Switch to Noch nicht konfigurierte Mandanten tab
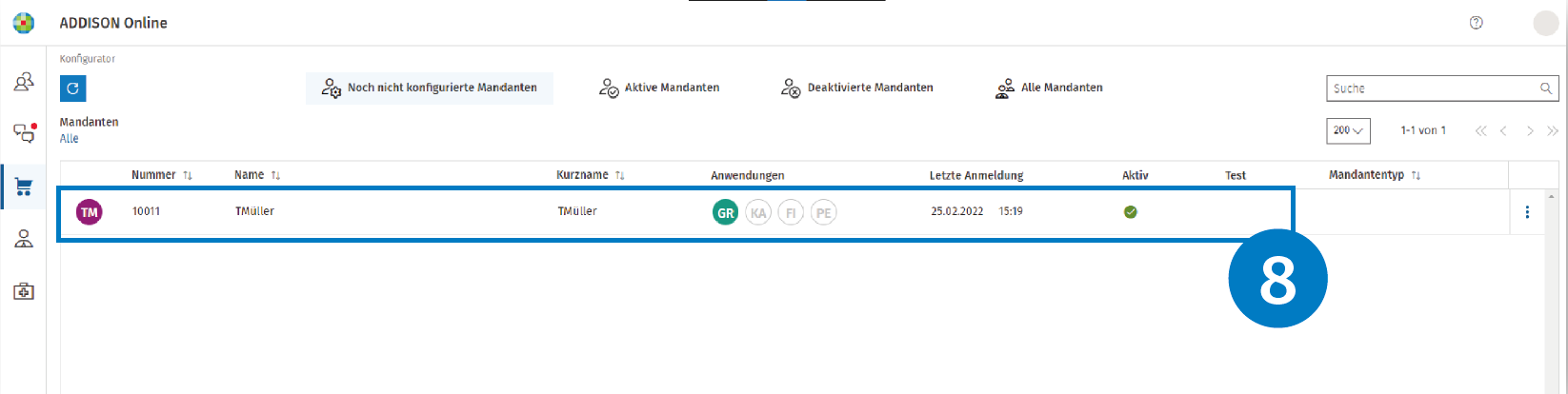Screen dimensions: 1568x394 (x=430, y=88)
